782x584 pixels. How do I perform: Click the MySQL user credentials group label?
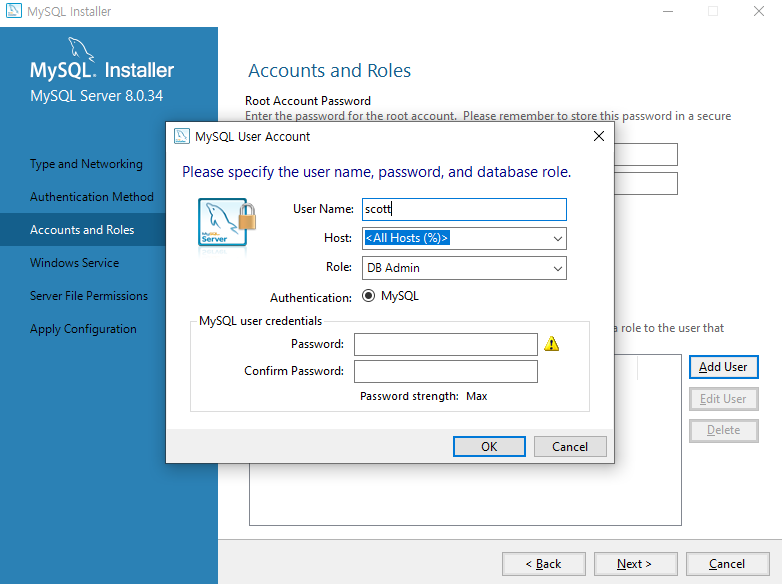click(x=260, y=321)
